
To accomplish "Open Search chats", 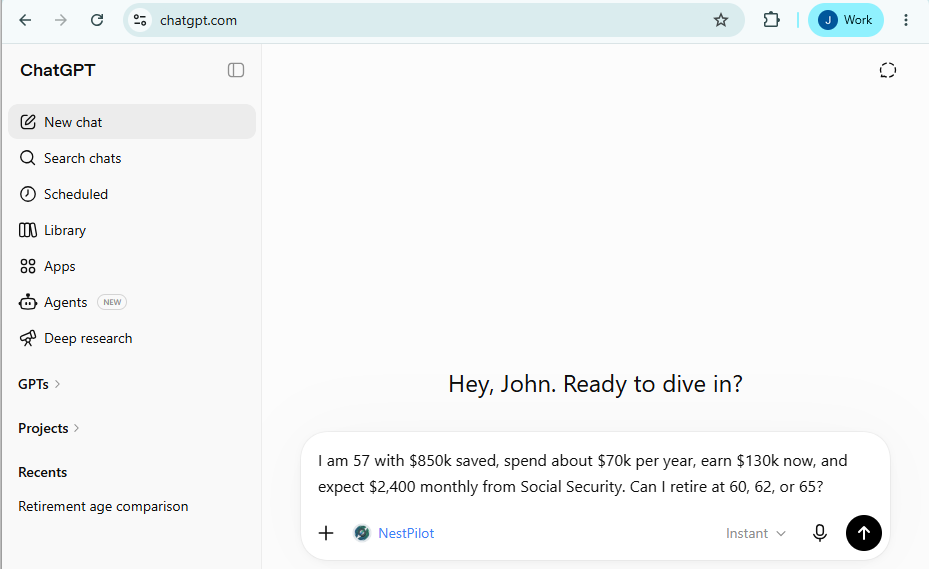I will pyautogui.click(x=132, y=158).
